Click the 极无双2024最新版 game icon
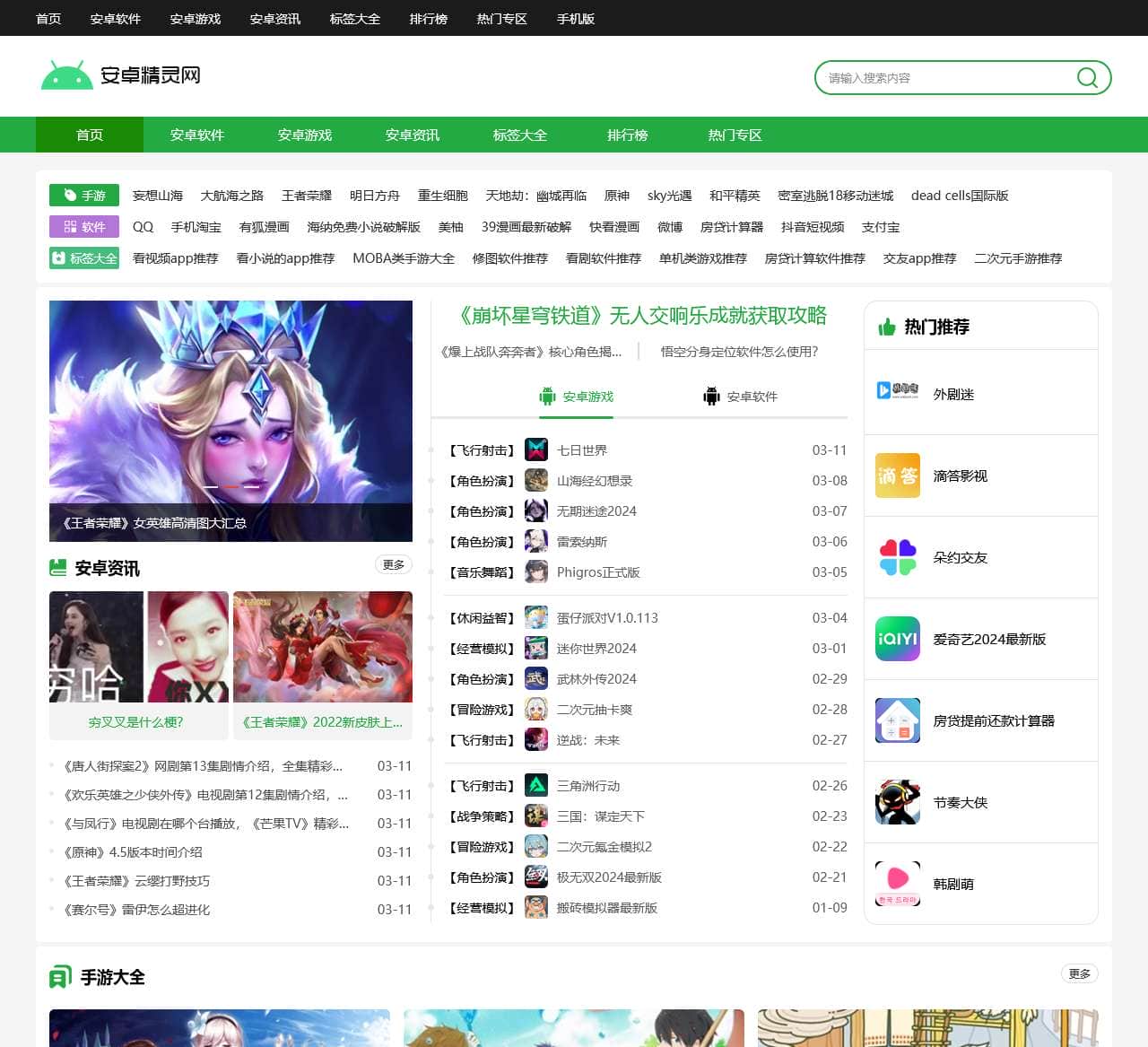The height and width of the screenshot is (1047, 1148). 536,877
